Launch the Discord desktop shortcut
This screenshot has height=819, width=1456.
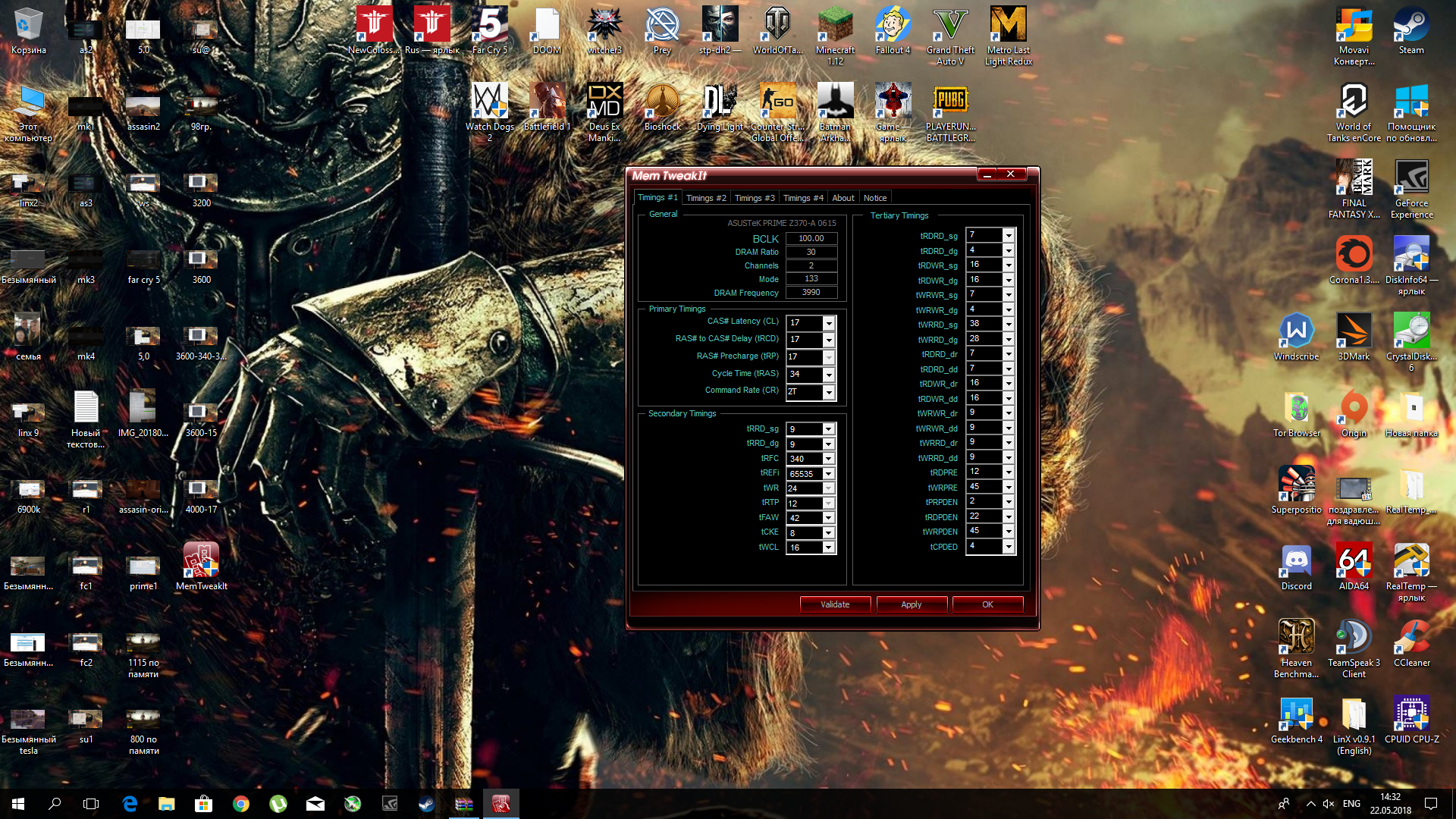coord(1296,562)
